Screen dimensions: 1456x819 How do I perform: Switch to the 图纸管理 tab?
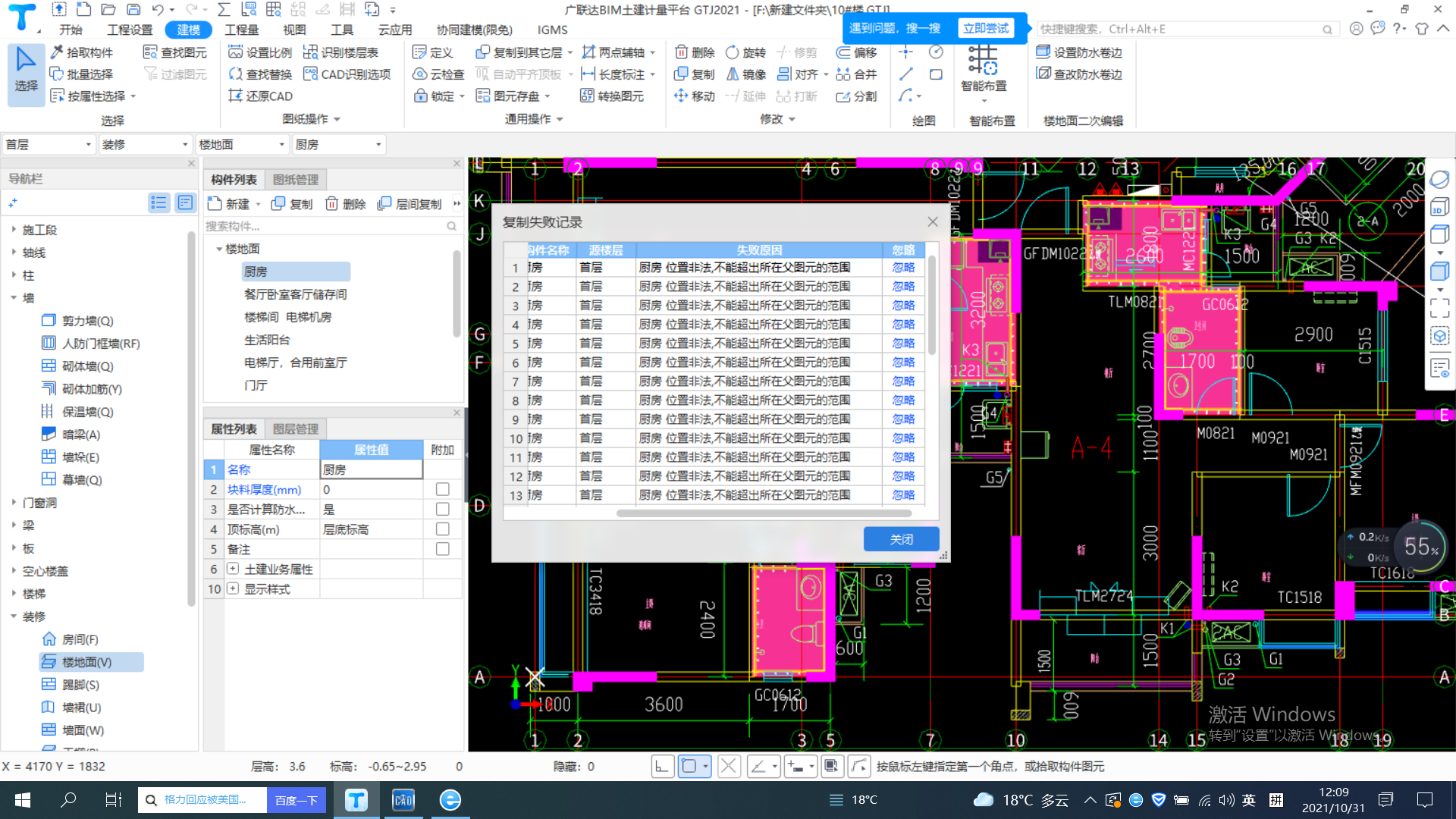click(x=296, y=180)
